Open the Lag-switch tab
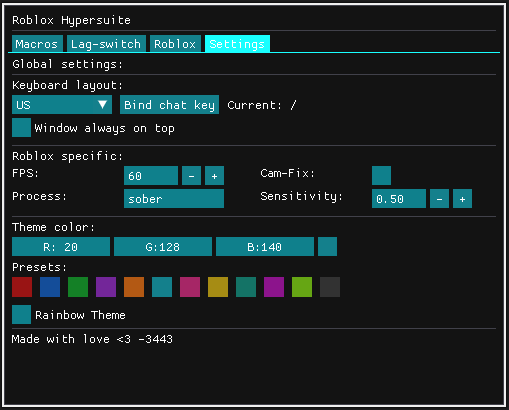This screenshot has width=509, height=410. (x=106, y=44)
